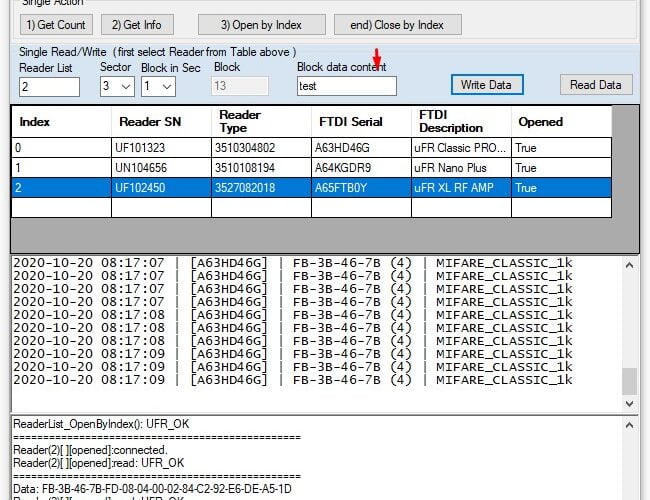
Task: Select description cell uFR Classic PRO...
Action: [x=461, y=148]
